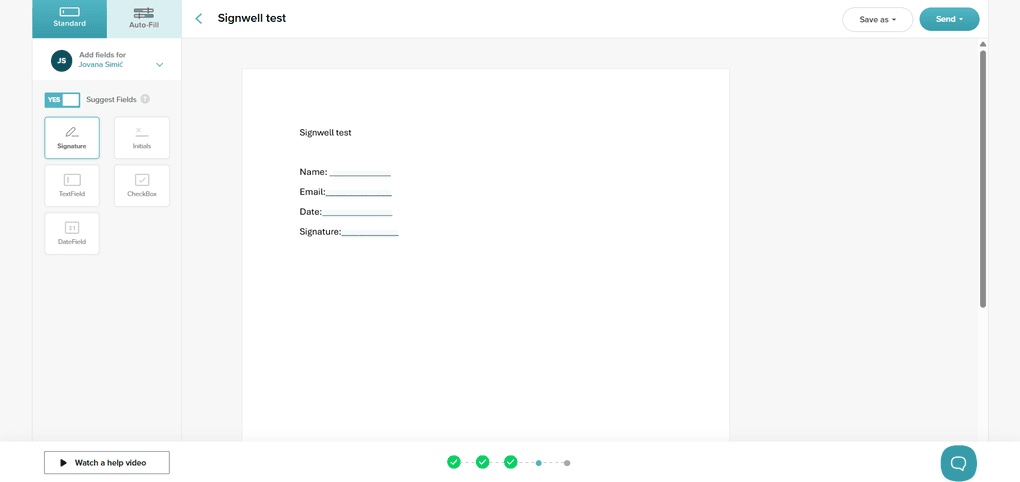Click the suggested Name line in document

360,173
